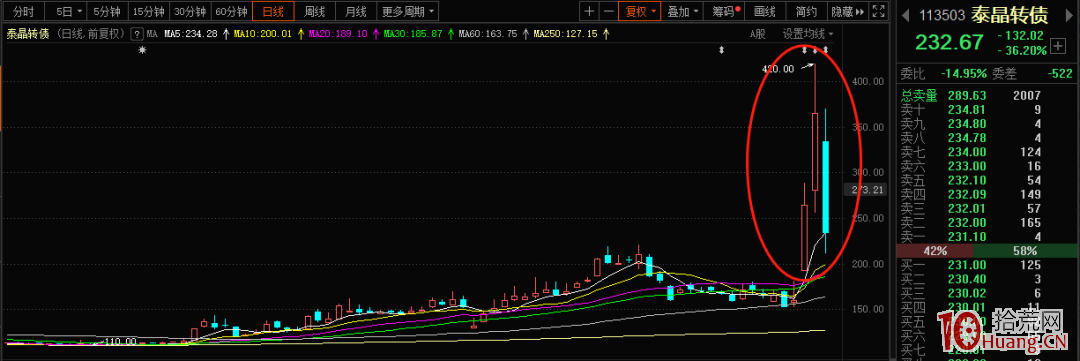The width and height of the screenshot is (1080, 361).
Task: Open the 复权 dropdown
Action: coord(641,11)
